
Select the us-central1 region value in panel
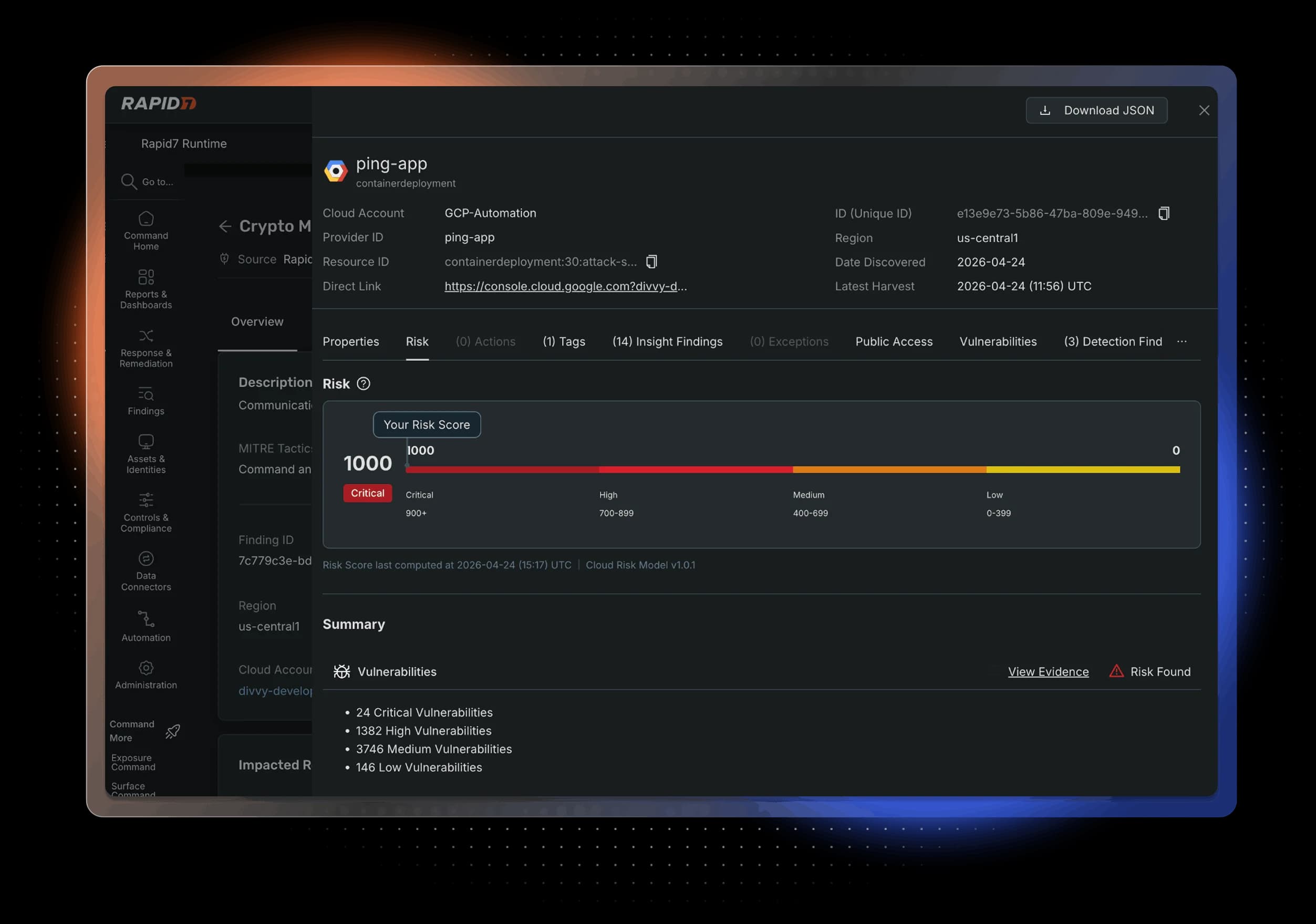point(987,238)
